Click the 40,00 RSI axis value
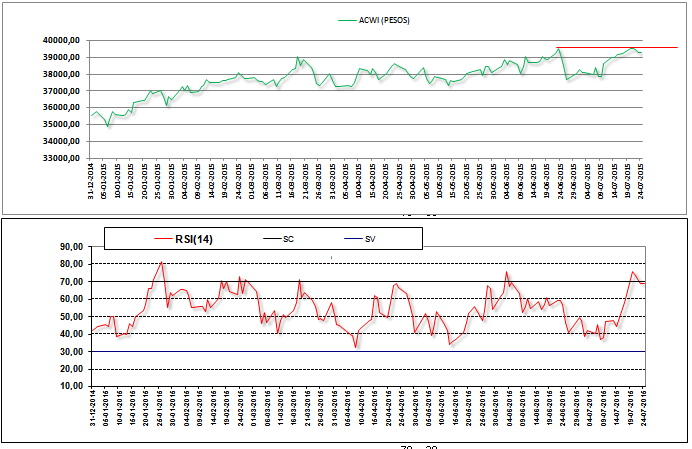Viewport: 692px width, 449px height. pyautogui.click(x=71, y=334)
